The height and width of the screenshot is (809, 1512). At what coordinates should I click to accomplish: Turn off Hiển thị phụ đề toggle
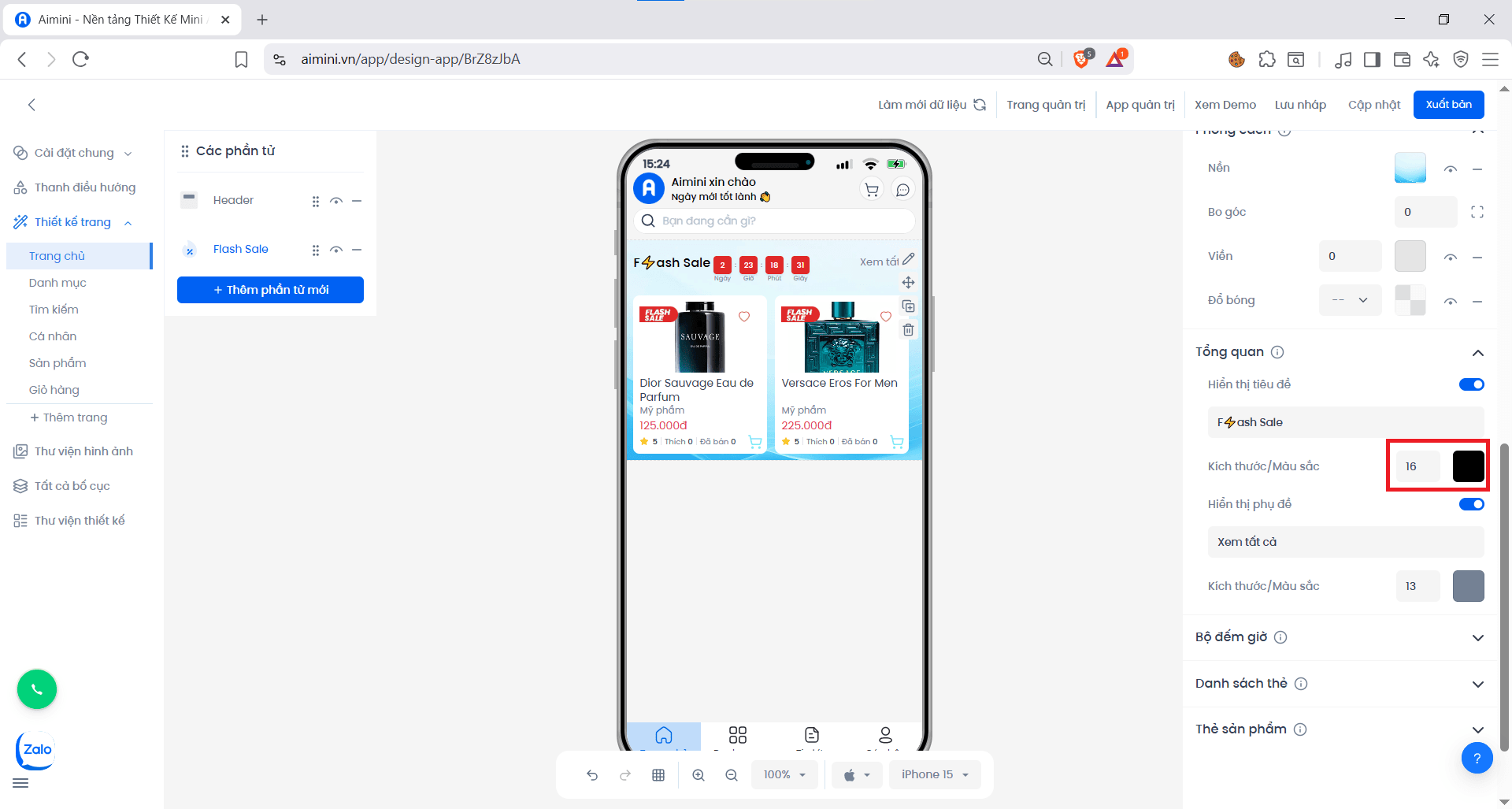1471,504
